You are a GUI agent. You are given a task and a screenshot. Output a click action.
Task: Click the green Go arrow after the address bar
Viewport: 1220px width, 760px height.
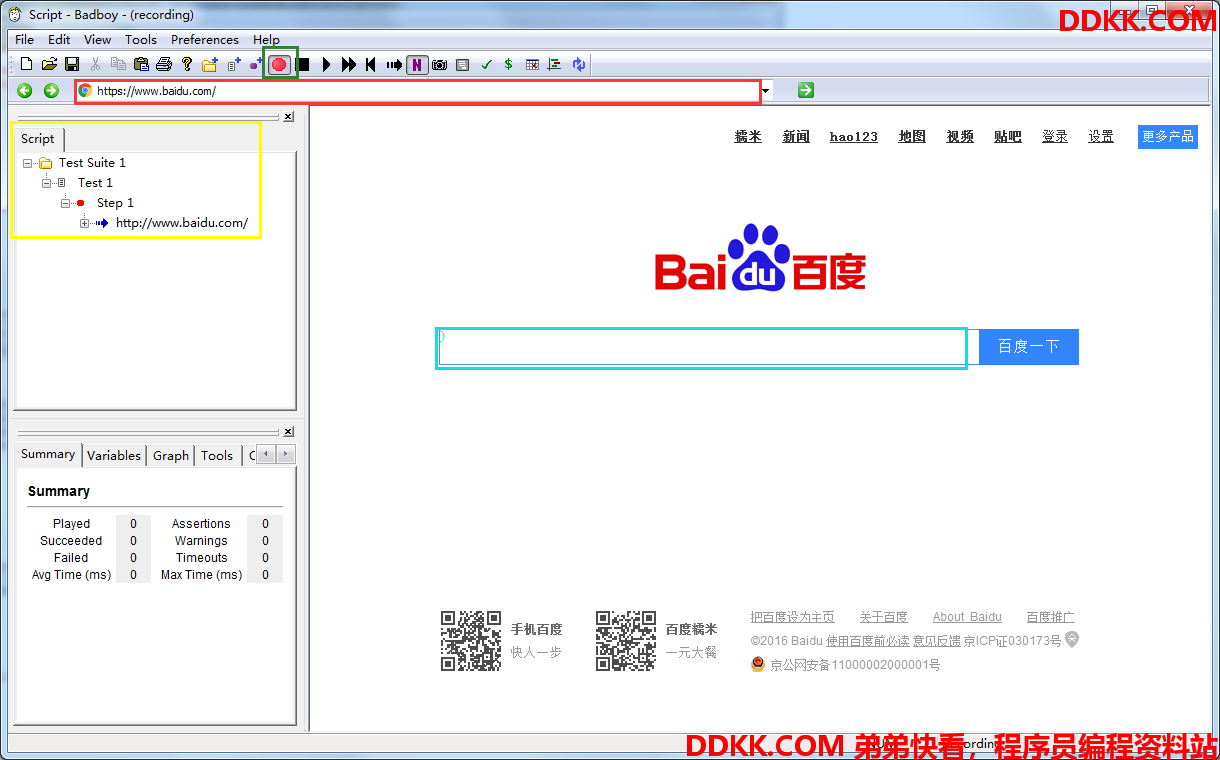(806, 90)
